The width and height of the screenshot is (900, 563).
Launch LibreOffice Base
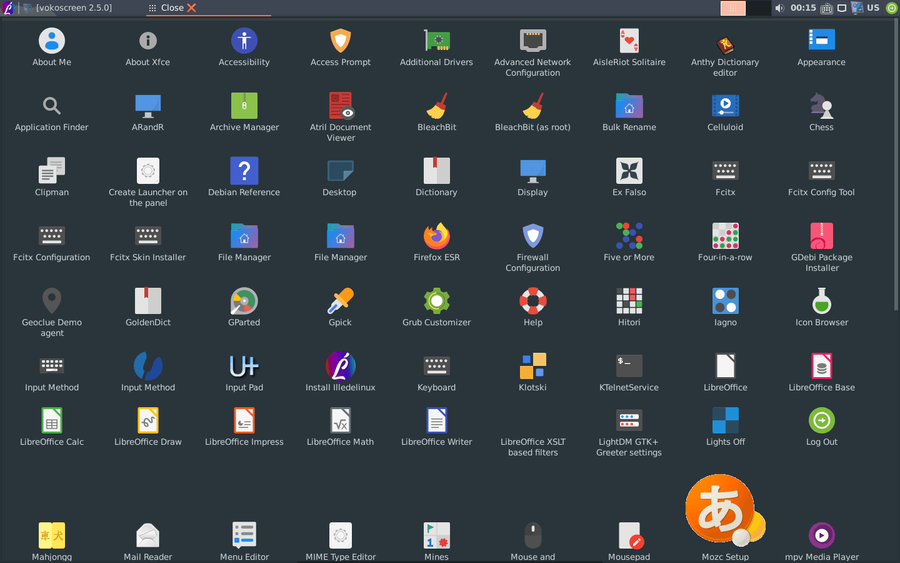coord(821,372)
